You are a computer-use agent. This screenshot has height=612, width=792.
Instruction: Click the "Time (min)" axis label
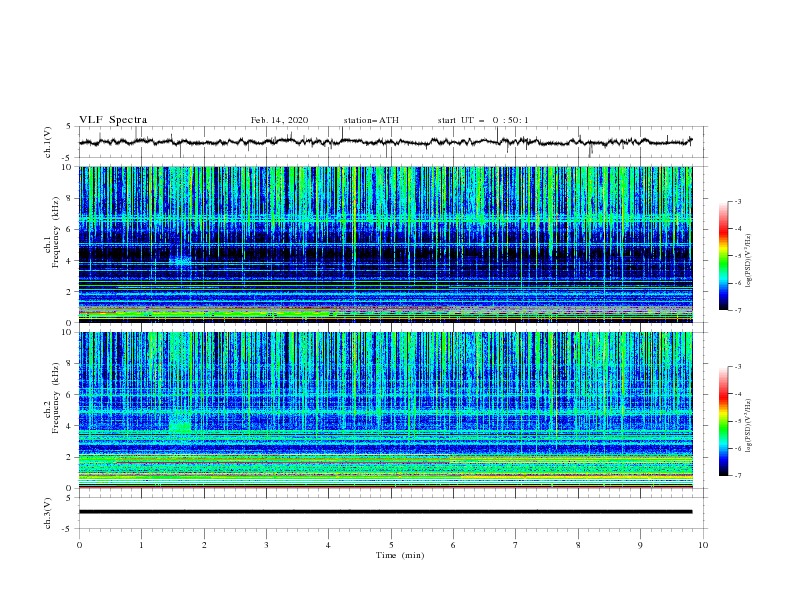400,555
